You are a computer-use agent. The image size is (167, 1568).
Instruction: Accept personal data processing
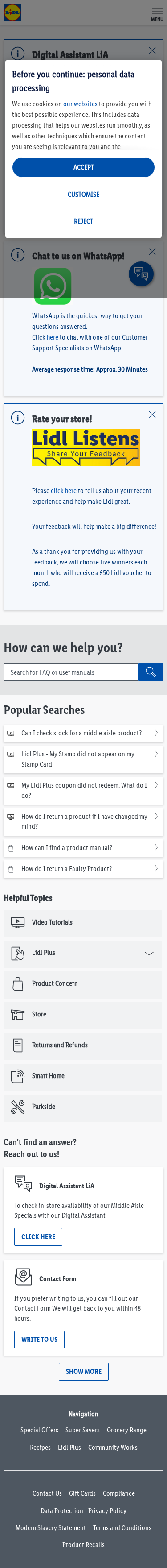[83, 167]
